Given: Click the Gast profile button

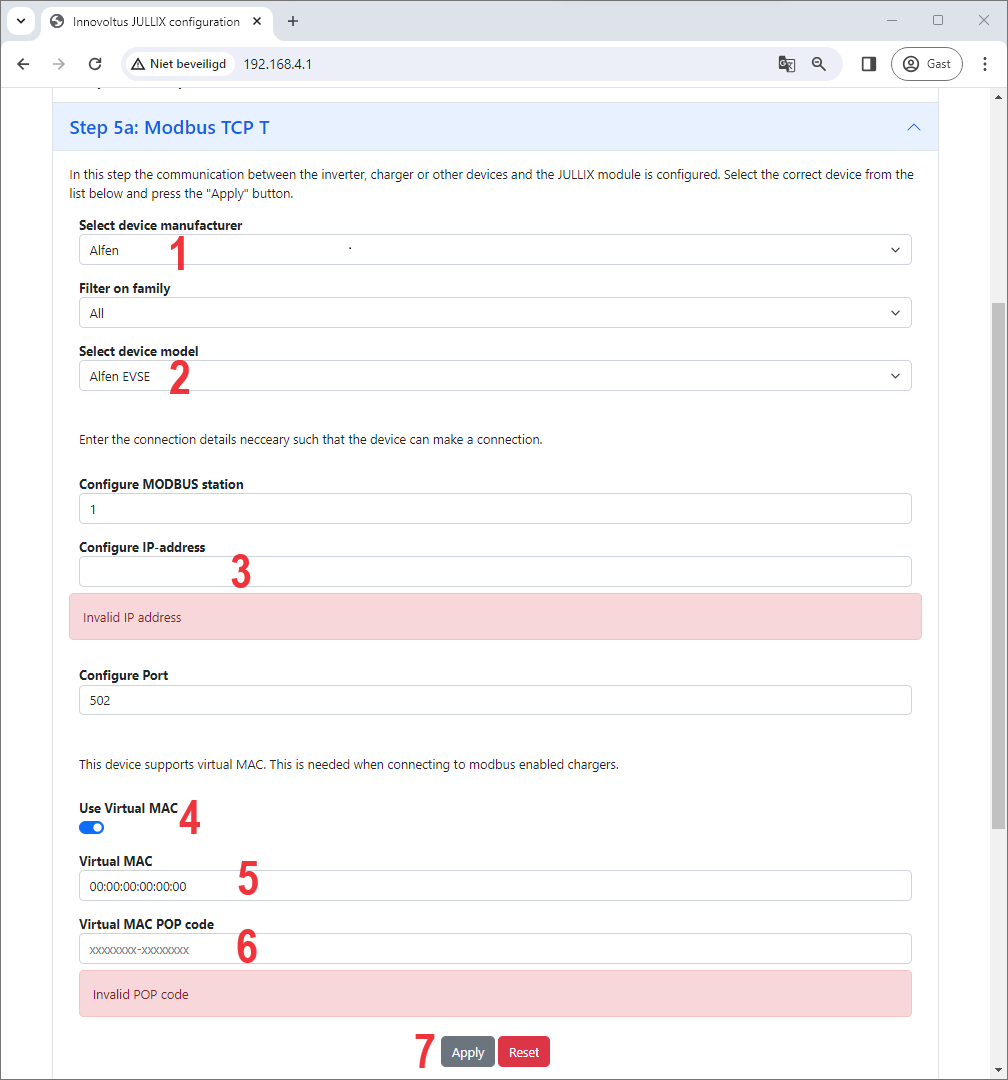Looking at the screenshot, I should pyautogui.click(x=927, y=64).
